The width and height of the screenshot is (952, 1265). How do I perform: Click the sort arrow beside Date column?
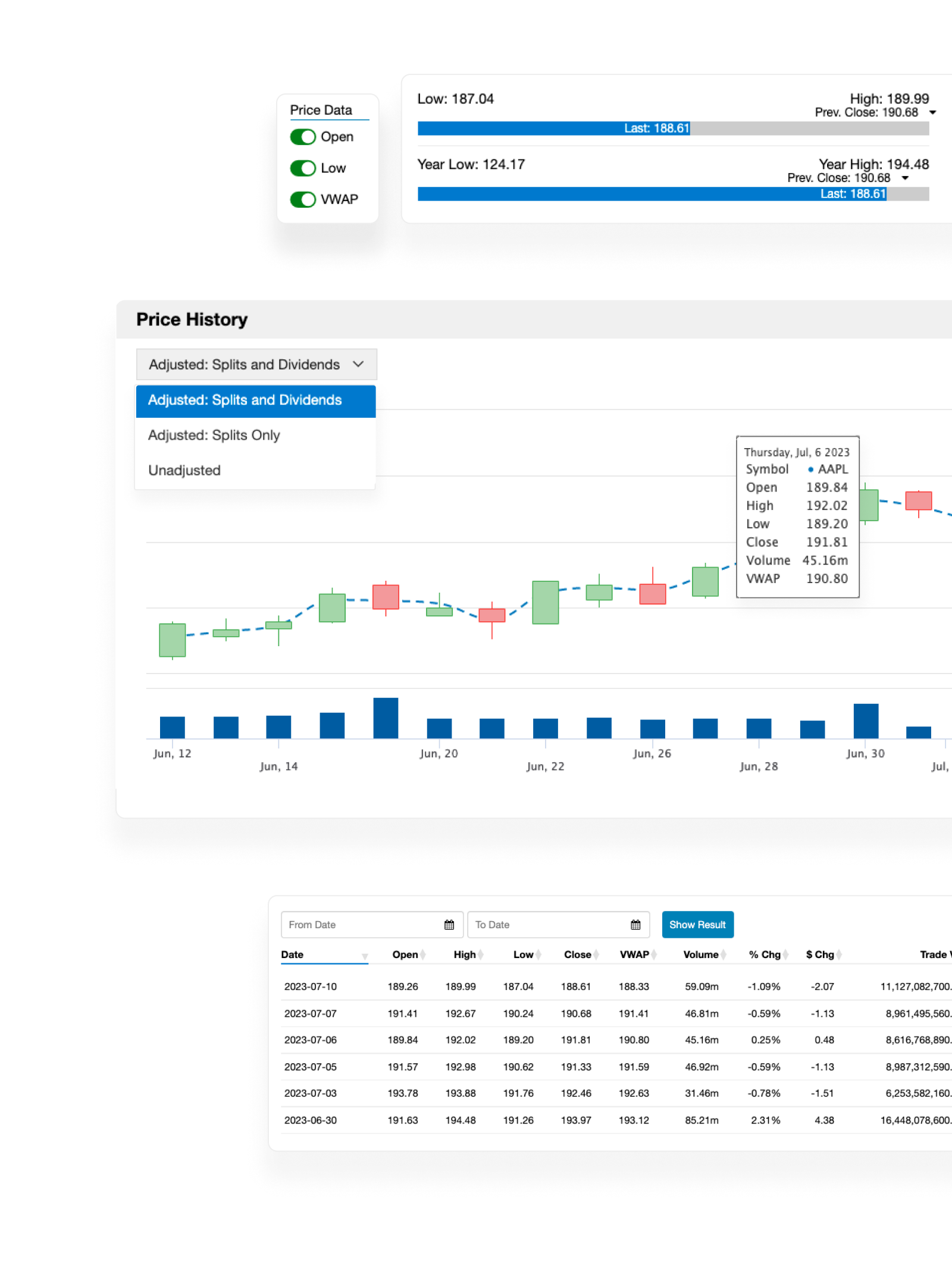coord(365,956)
